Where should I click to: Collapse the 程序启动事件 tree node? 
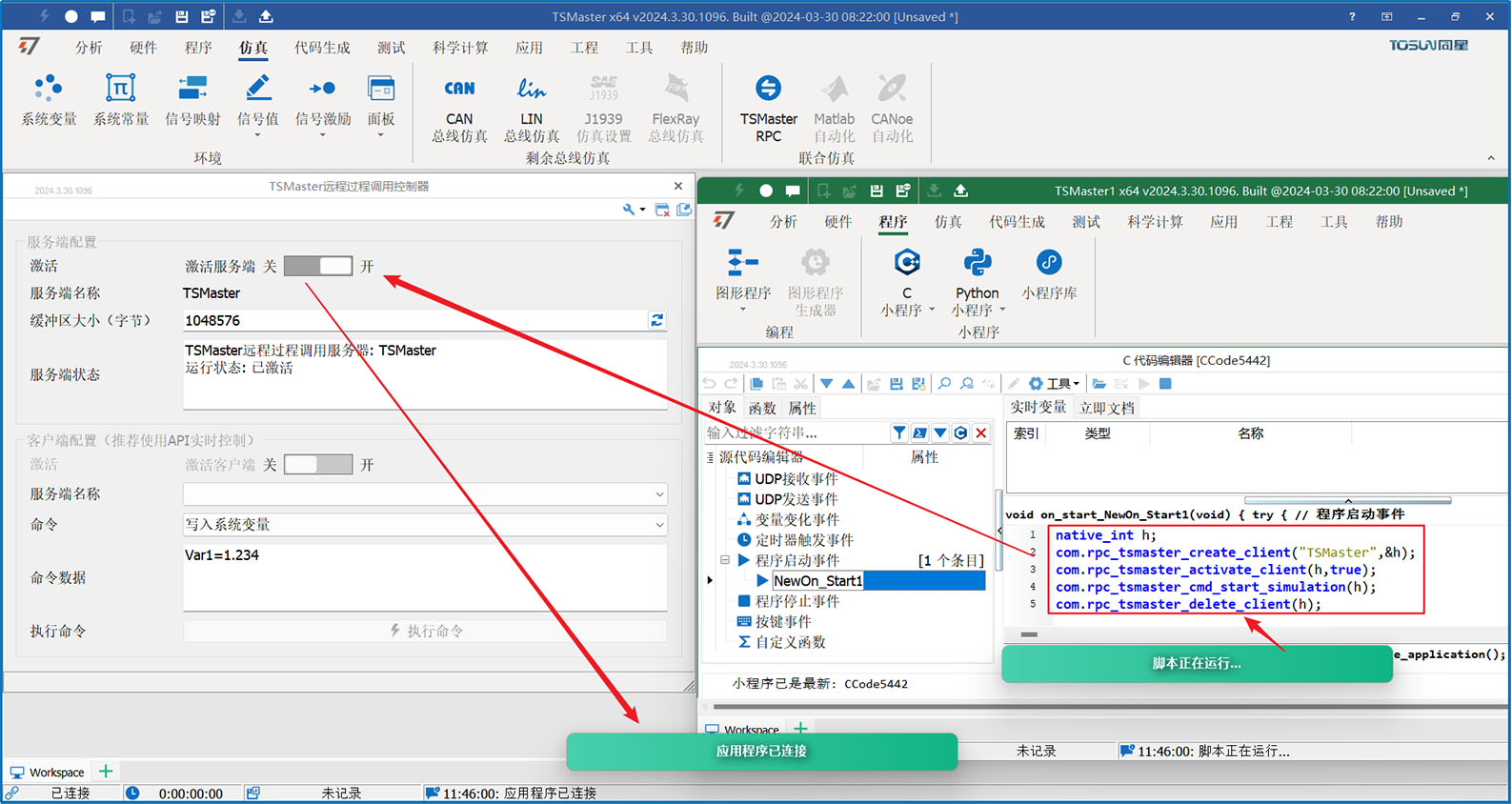(725, 560)
